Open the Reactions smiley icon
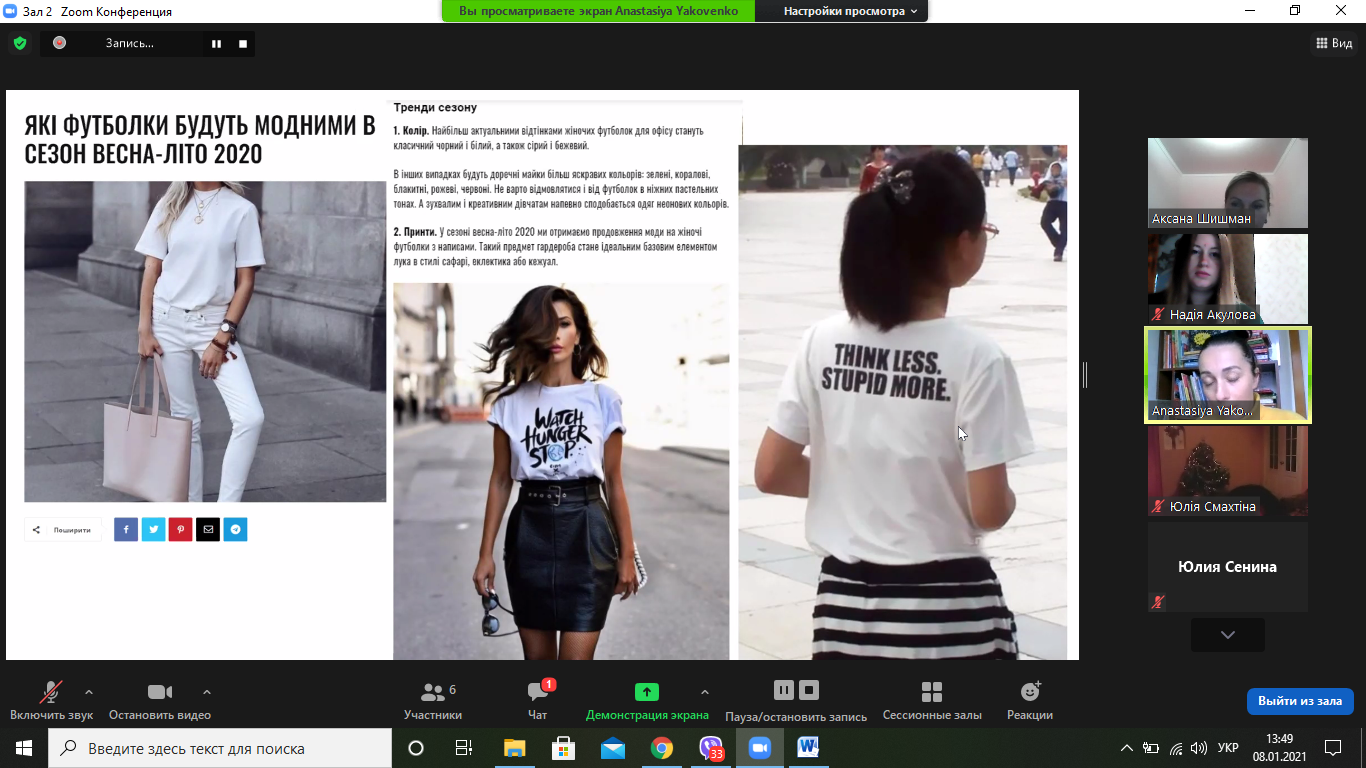The width and height of the screenshot is (1366, 768). [1030, 692]
